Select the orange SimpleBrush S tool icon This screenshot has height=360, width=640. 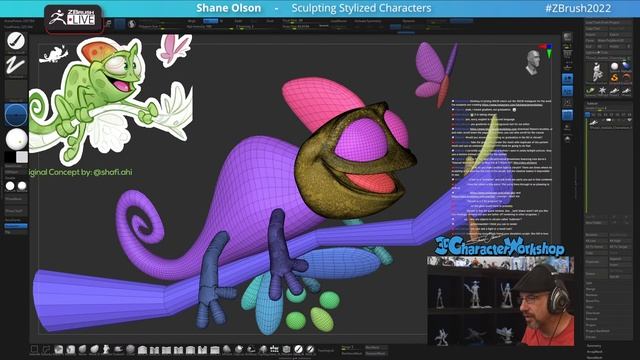[614, 78]
